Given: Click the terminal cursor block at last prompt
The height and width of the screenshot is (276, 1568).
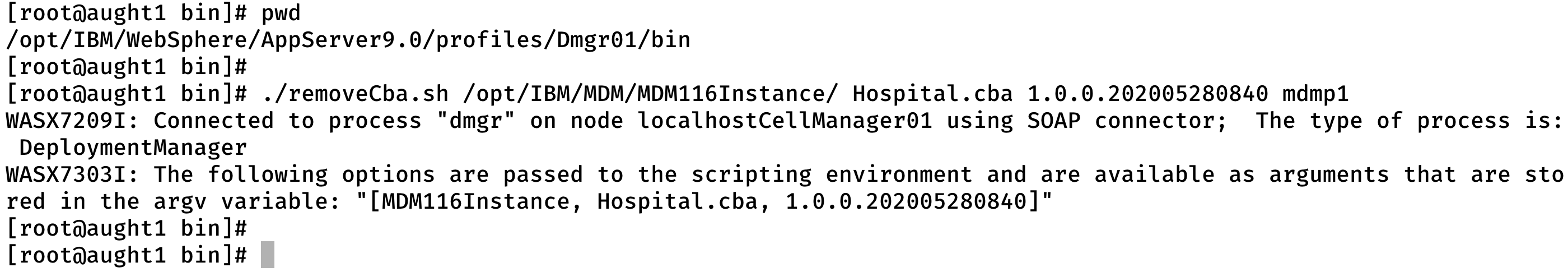Looking at the screenshot, I should [x=268, y=255].
